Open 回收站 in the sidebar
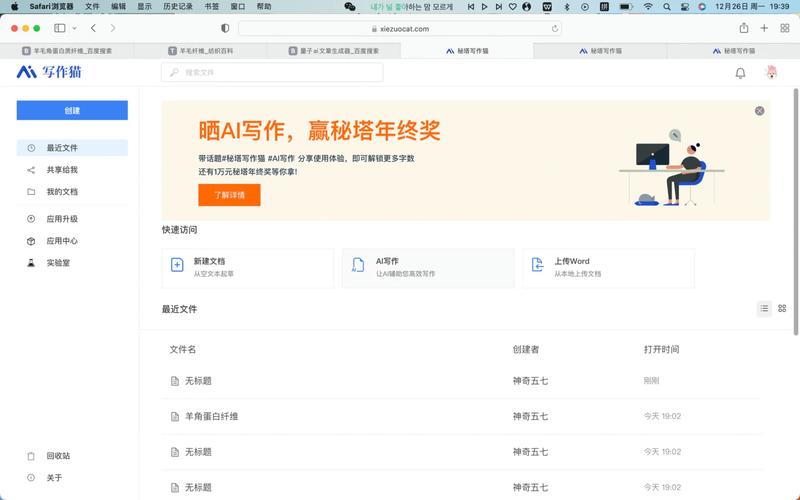Screen dimensions: 800x500 pyautogui.click(x=72, y=456)
